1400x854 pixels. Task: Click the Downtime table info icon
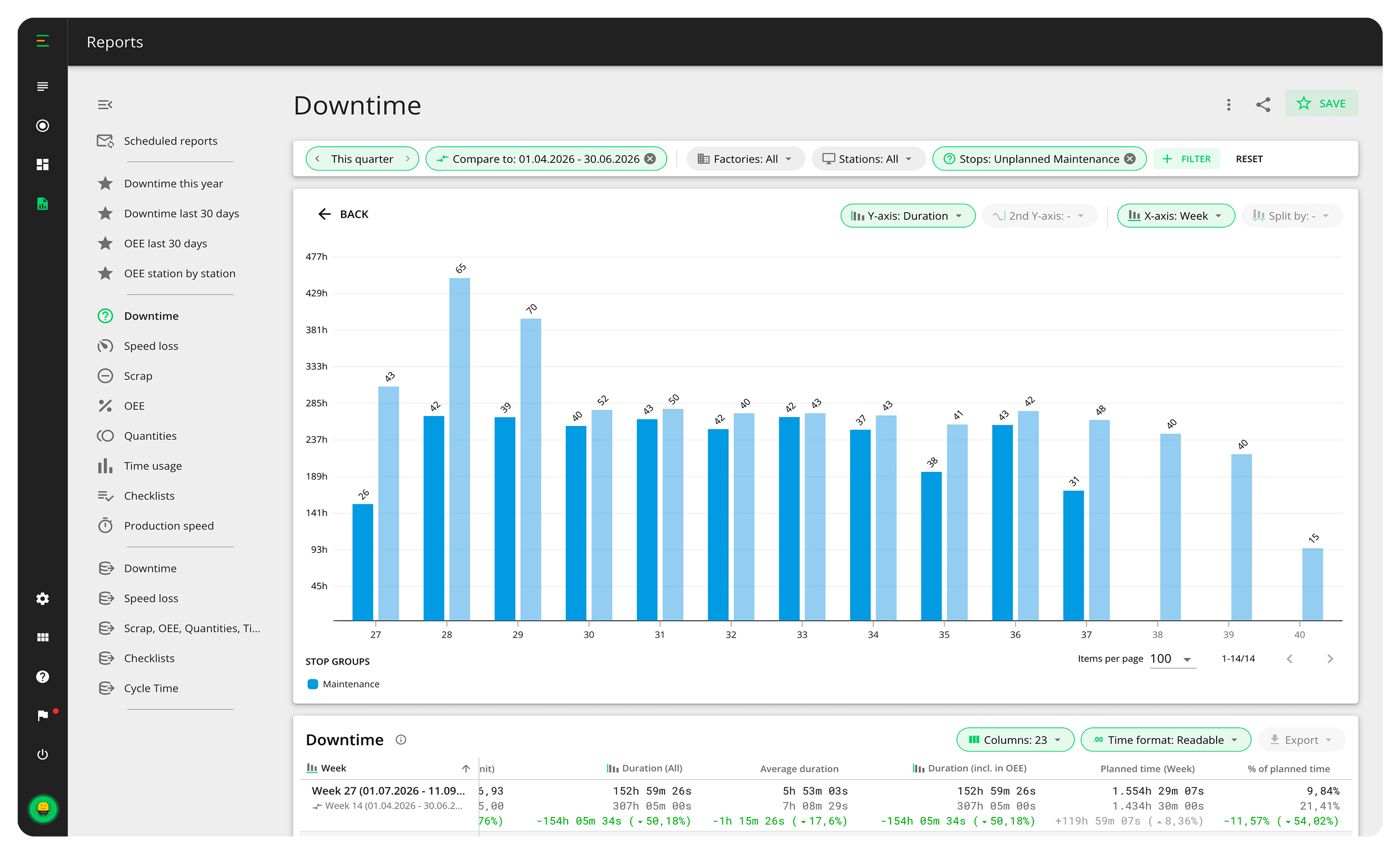point(400,739)
